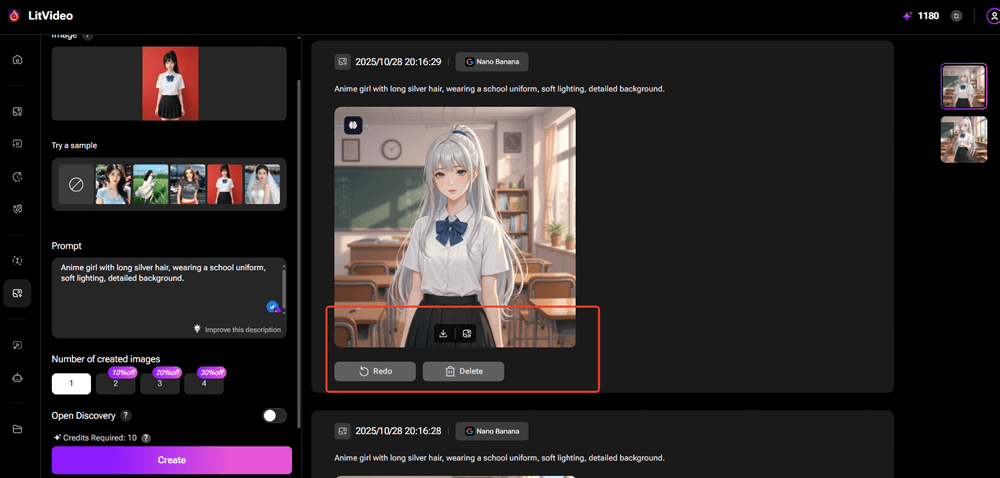Click the 1180 credits count

929,16
